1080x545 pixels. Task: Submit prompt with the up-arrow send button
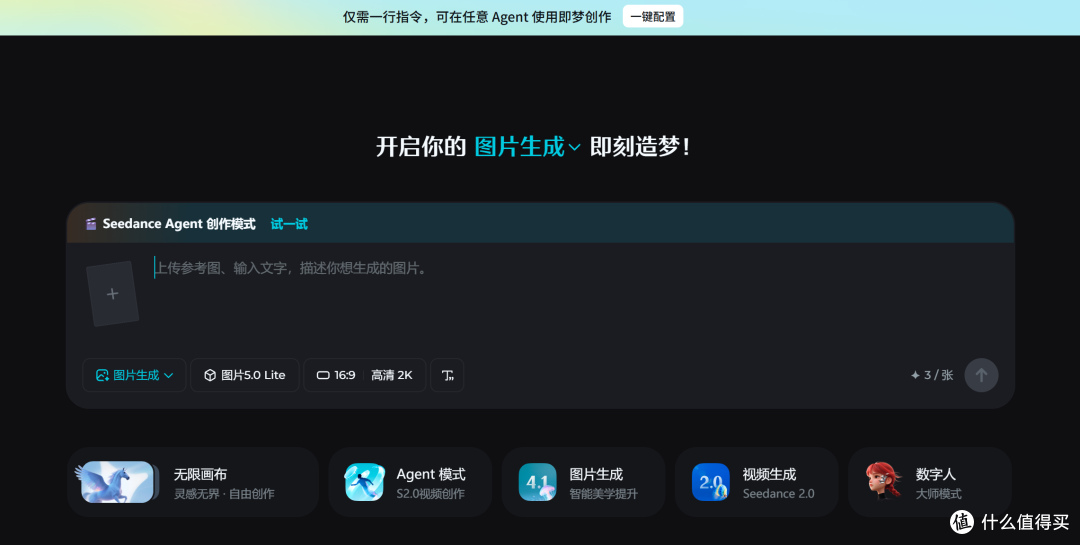click(981, 375)
